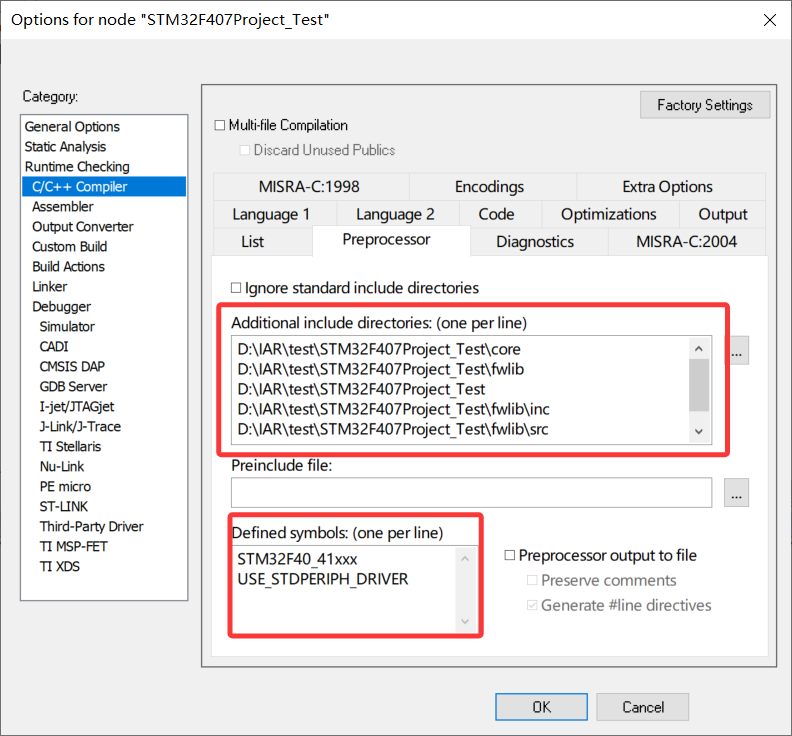
Task: Select C/C++ Compiler category
Action: pyautogui.click(x=104, y=186)
